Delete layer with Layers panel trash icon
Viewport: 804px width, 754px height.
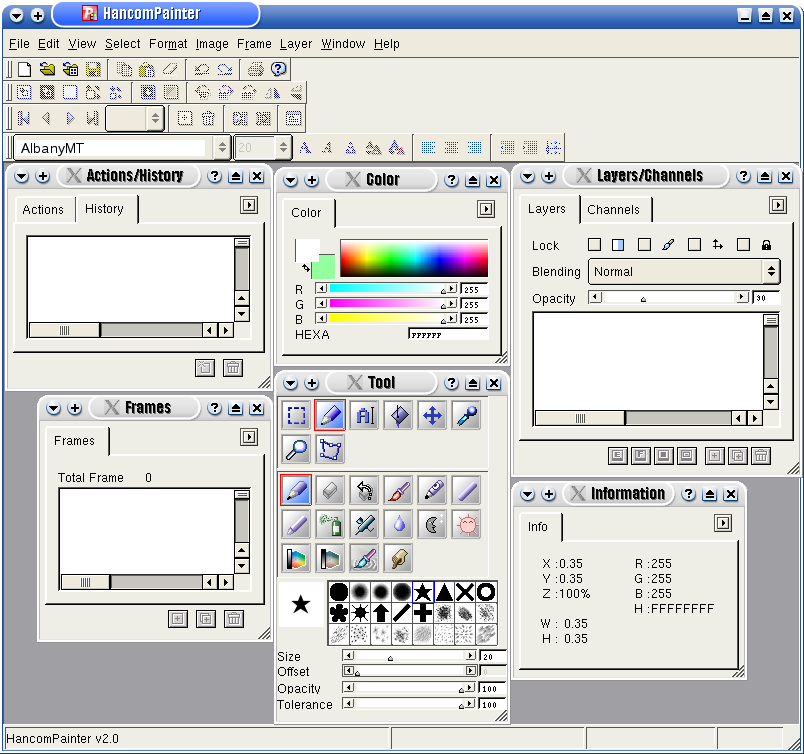tap(761, 455)
